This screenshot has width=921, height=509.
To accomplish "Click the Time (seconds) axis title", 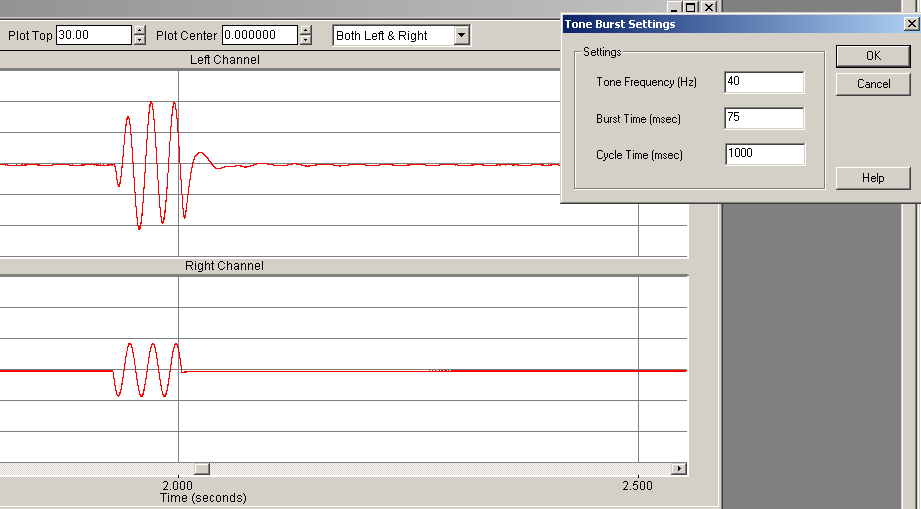I will coord(203,498).
